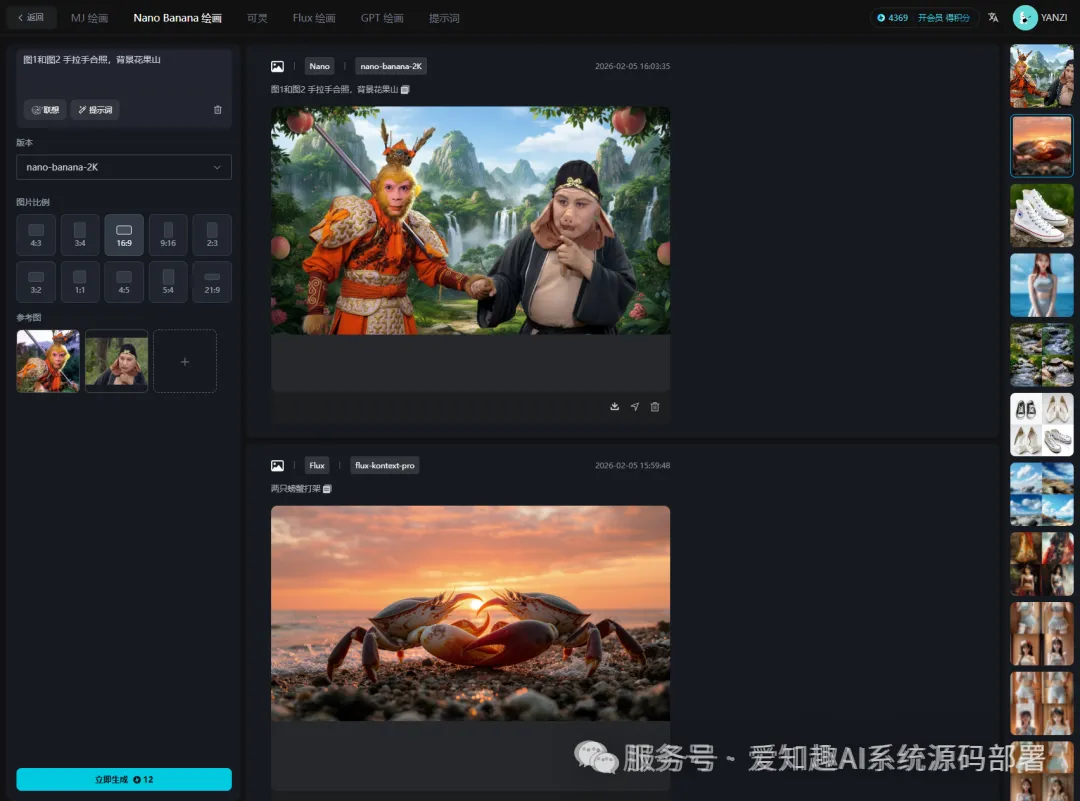
Task: Select the 2:3 aspect ratio
Action: 212,235
